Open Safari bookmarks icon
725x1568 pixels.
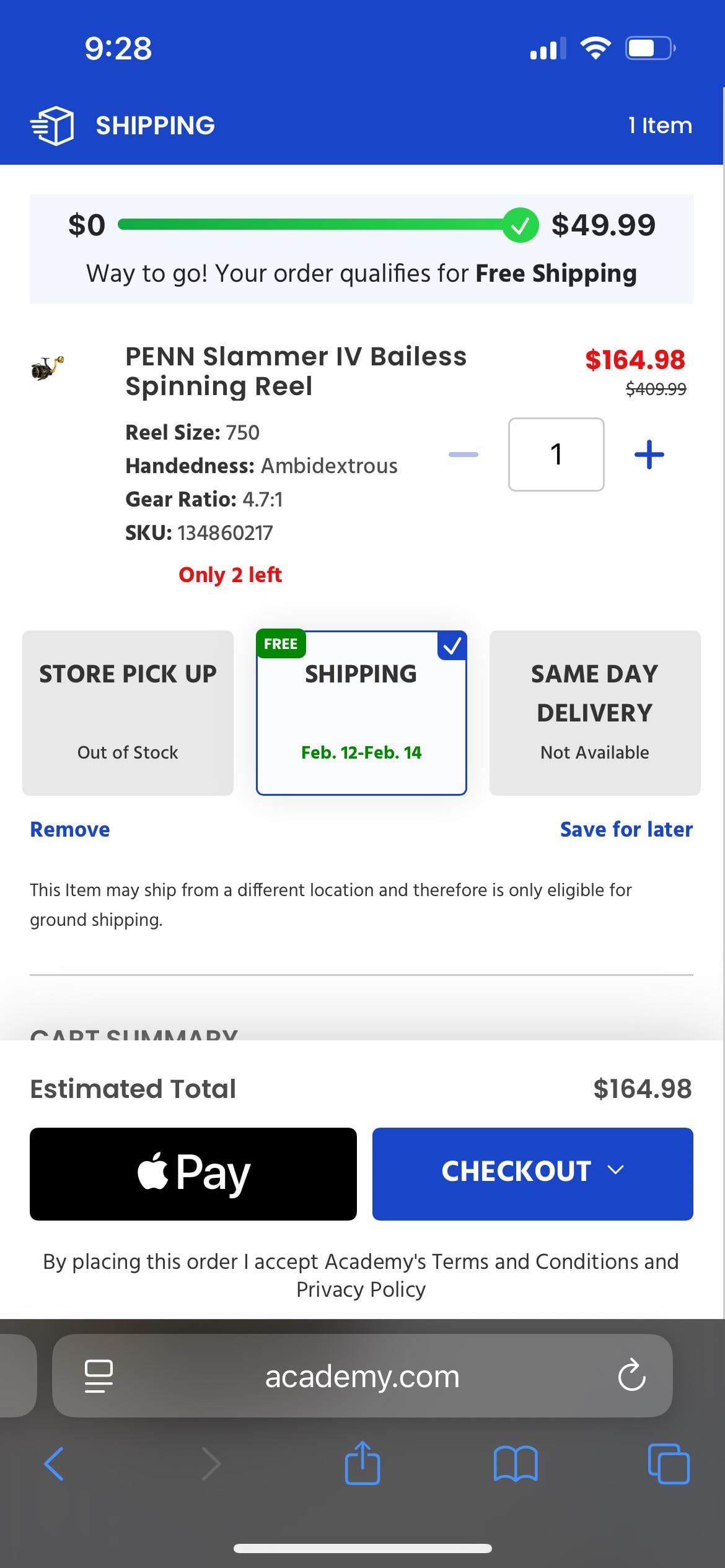(x=516, y=1464)
